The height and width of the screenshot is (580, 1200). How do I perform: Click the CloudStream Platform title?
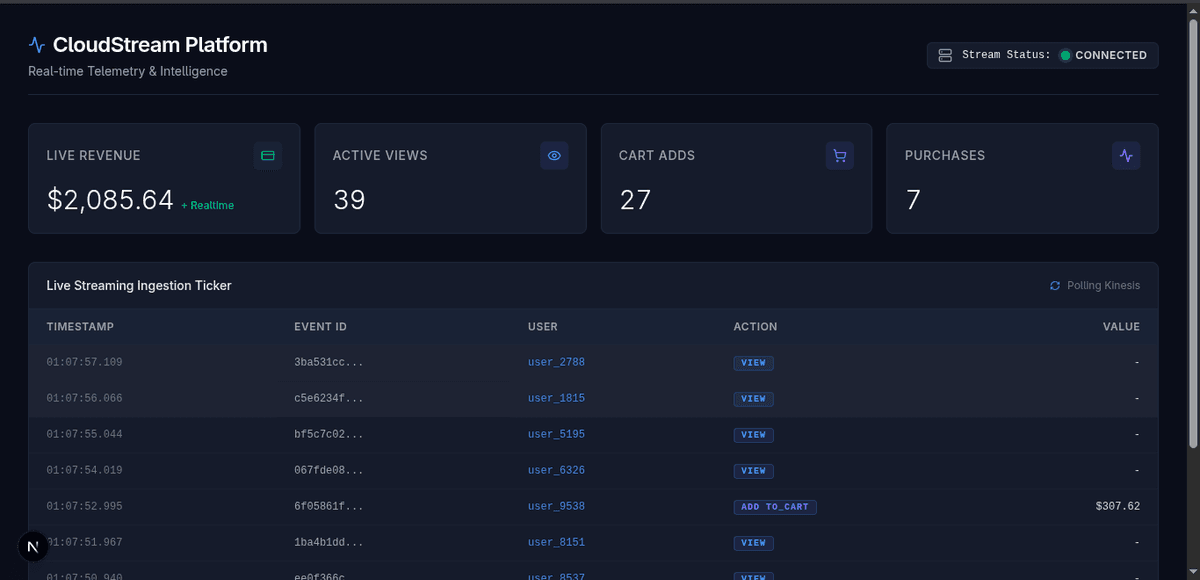pyautogui.click(x=160, y=45)
